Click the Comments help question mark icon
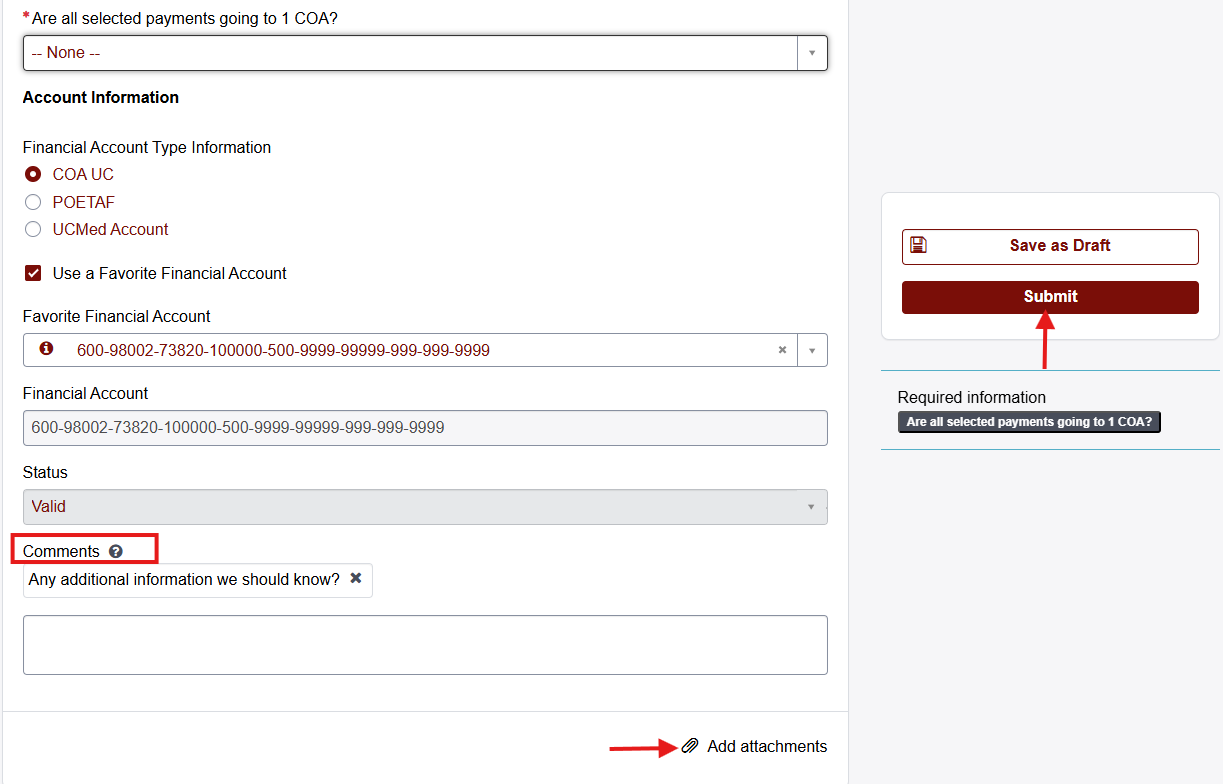The width and height of the screenshot is (1223, 784). point(116,552)
